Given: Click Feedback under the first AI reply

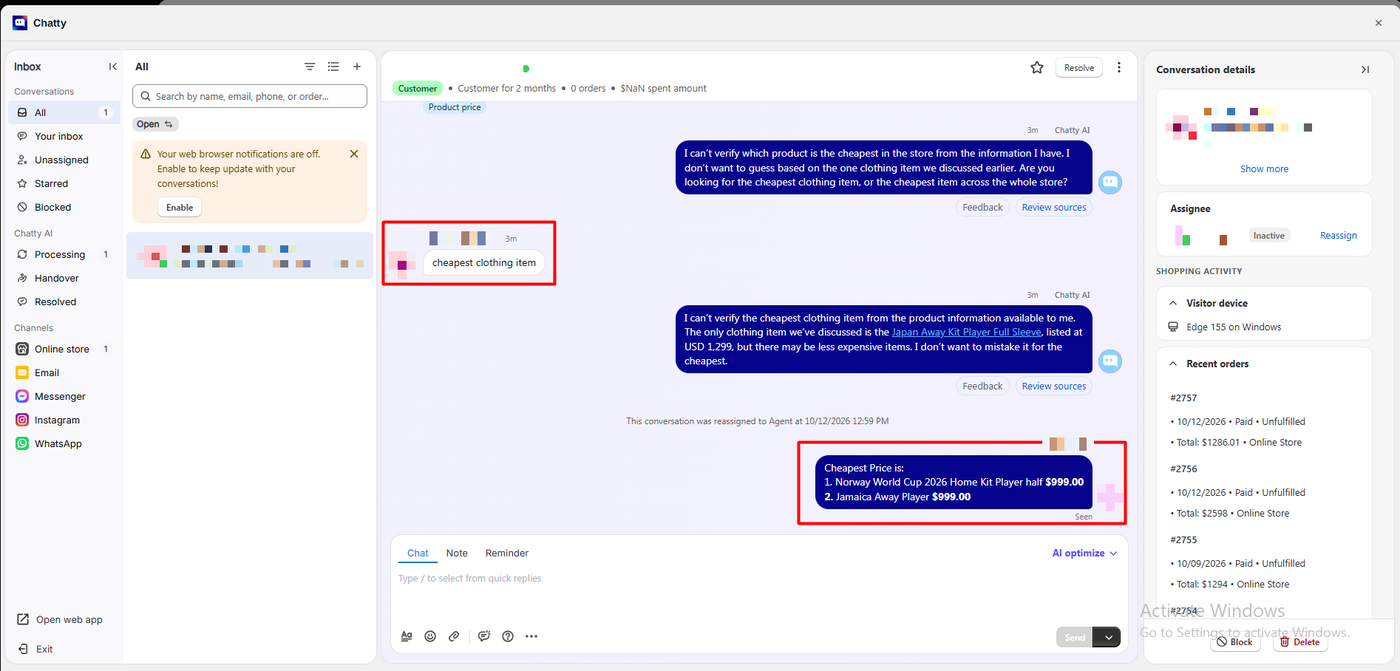Looking at the screenshot, I should [983, 207].
